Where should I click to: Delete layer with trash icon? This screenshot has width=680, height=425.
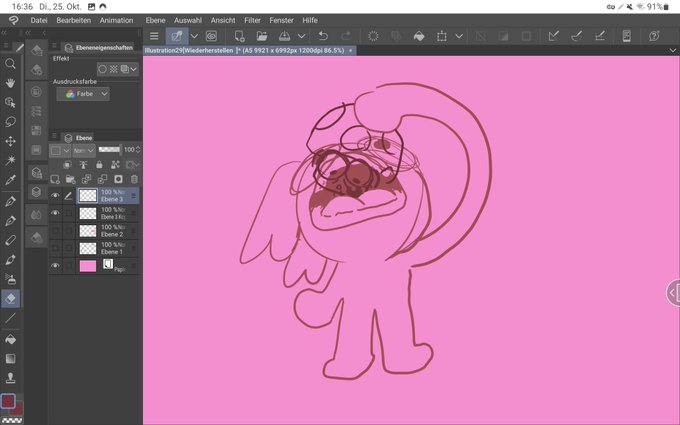(x=134, y=179)
